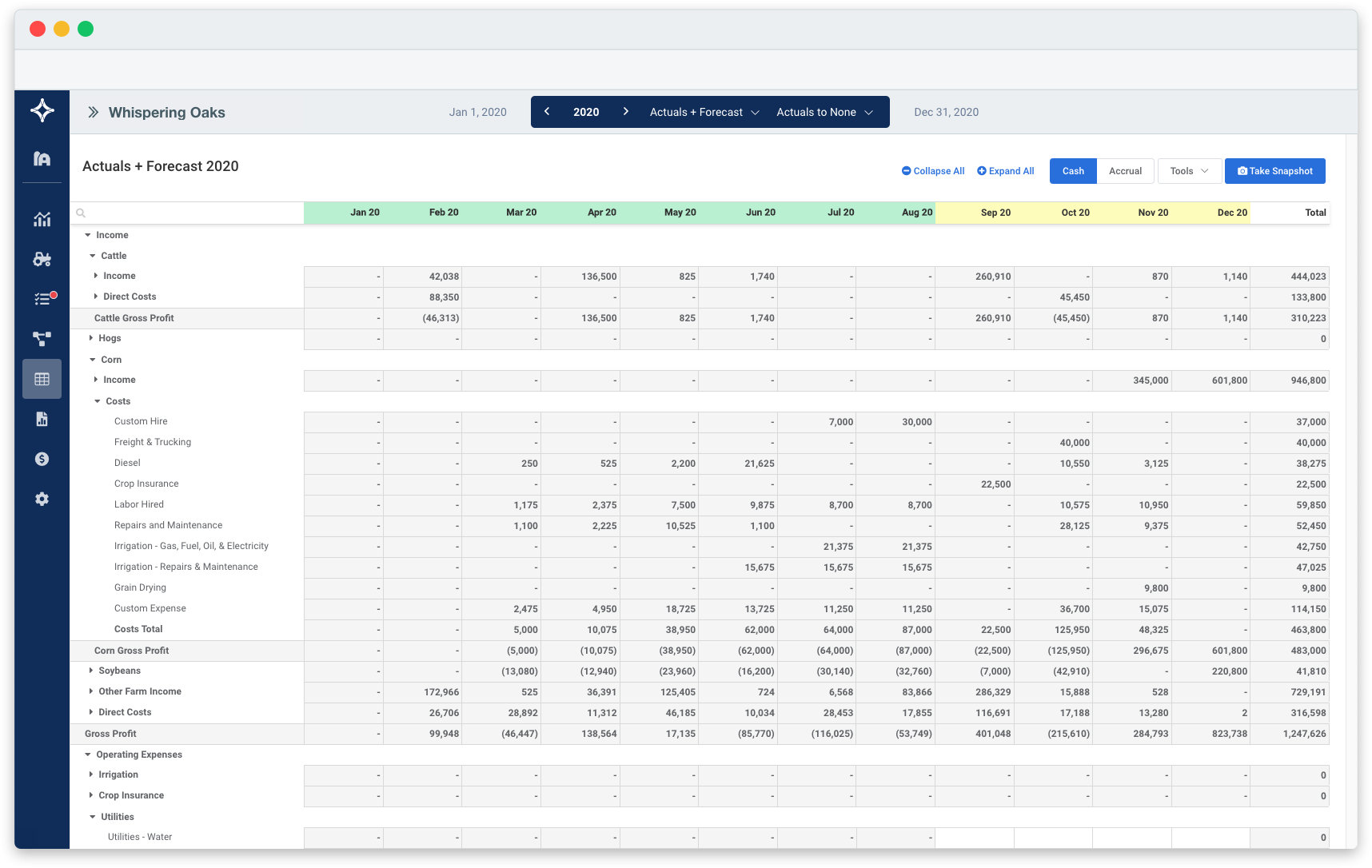Viewport: 1372px width, 868px height.
Task: Open settings gear in sidebar
Action: pos(42,499)
